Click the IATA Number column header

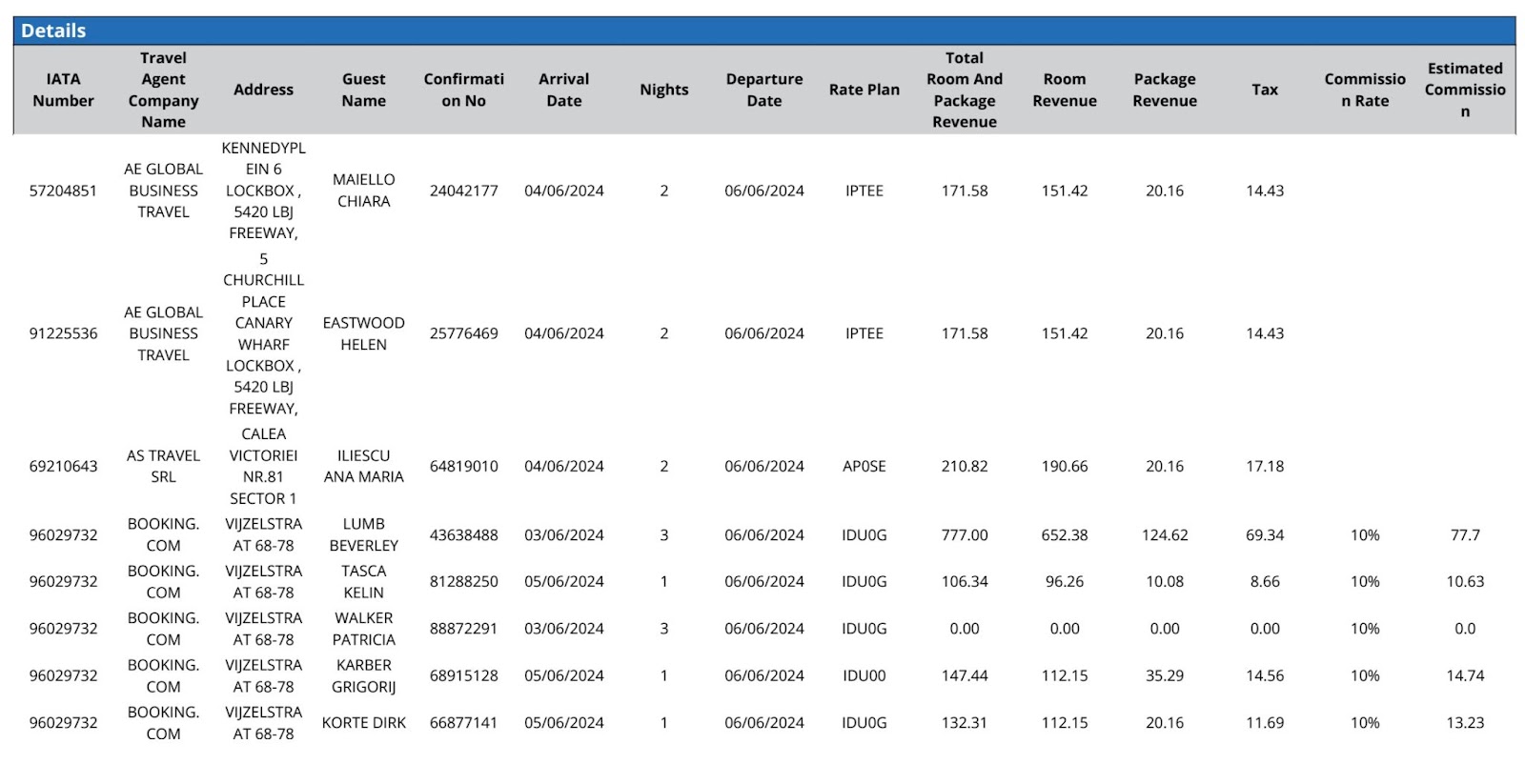[63, 90]
